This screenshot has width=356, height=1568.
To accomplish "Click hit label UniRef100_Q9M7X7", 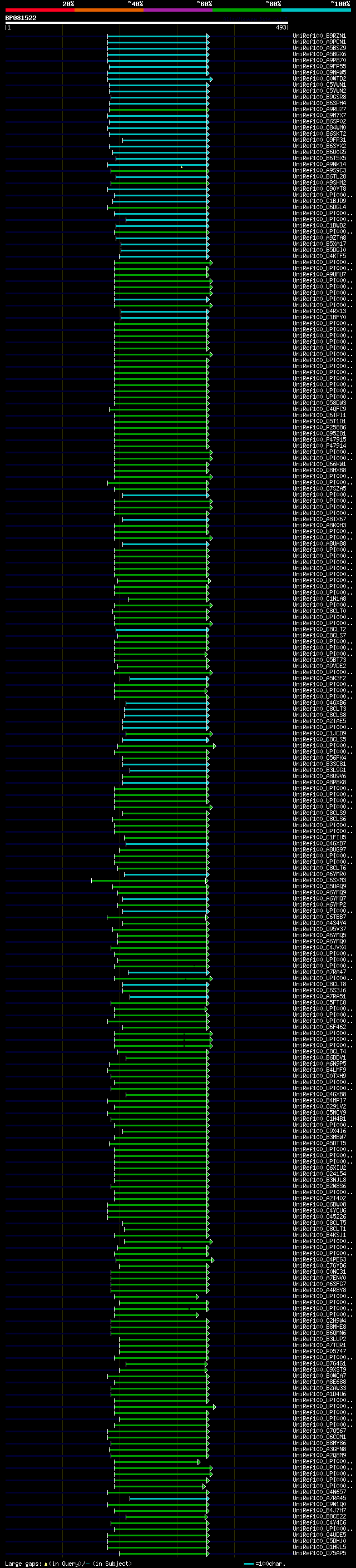I will click(x=319, y=115).
